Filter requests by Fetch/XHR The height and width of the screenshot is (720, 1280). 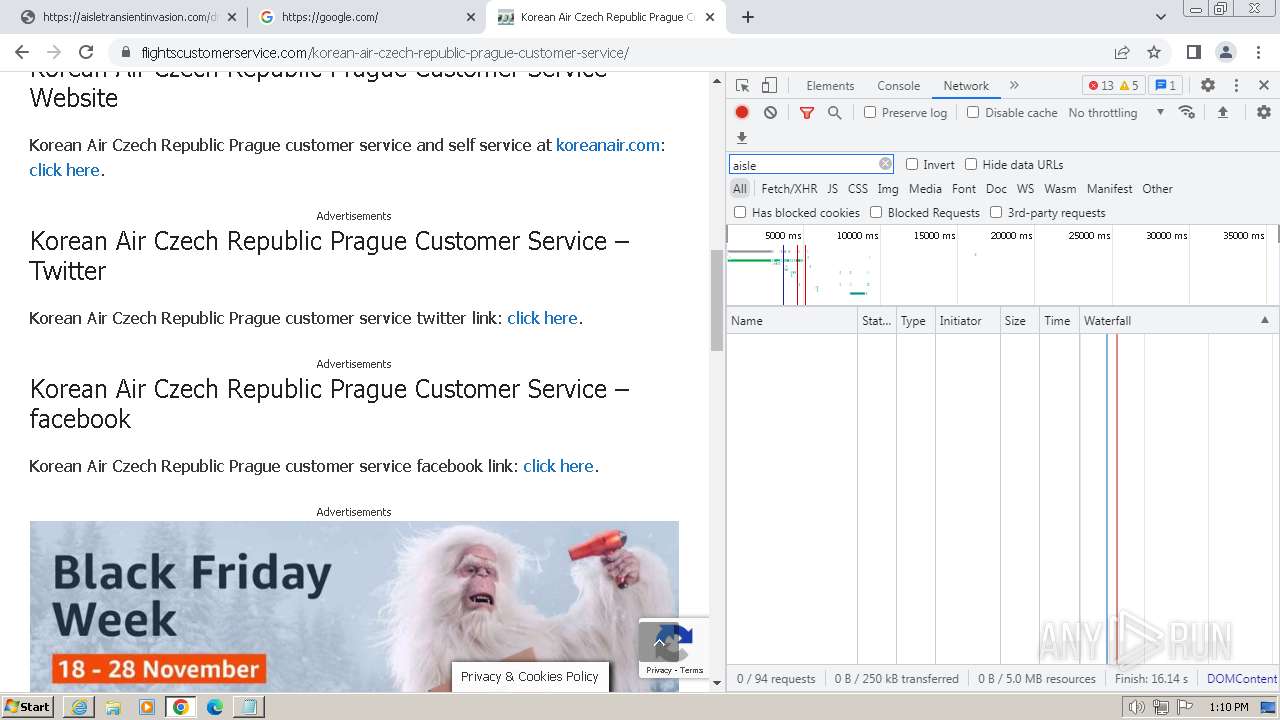tap(789, 188)
